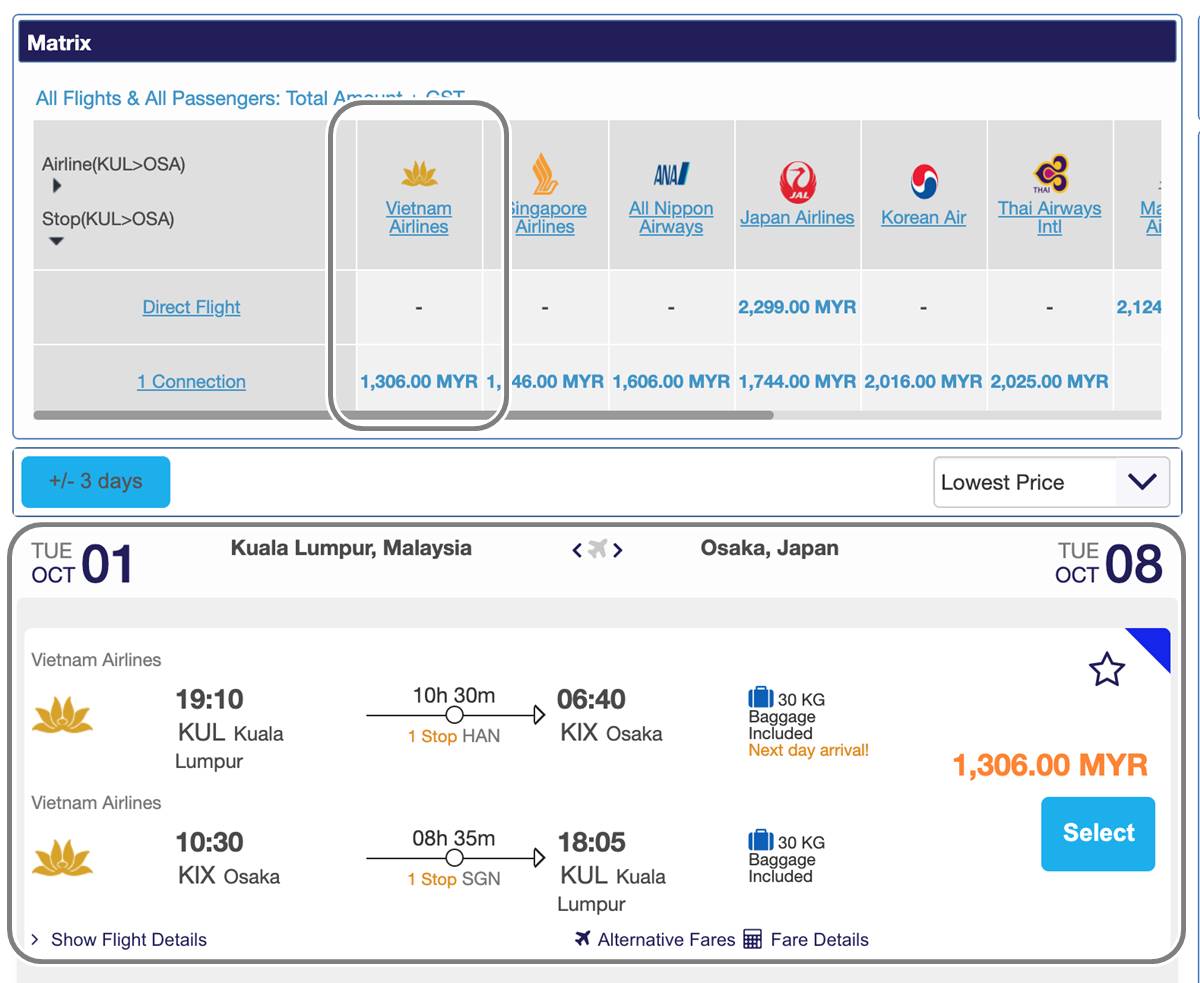Open the Lowest Price sort dropdown
Image resolution: width=1200 pixels, height=983 pixels.
[1051, 482]
